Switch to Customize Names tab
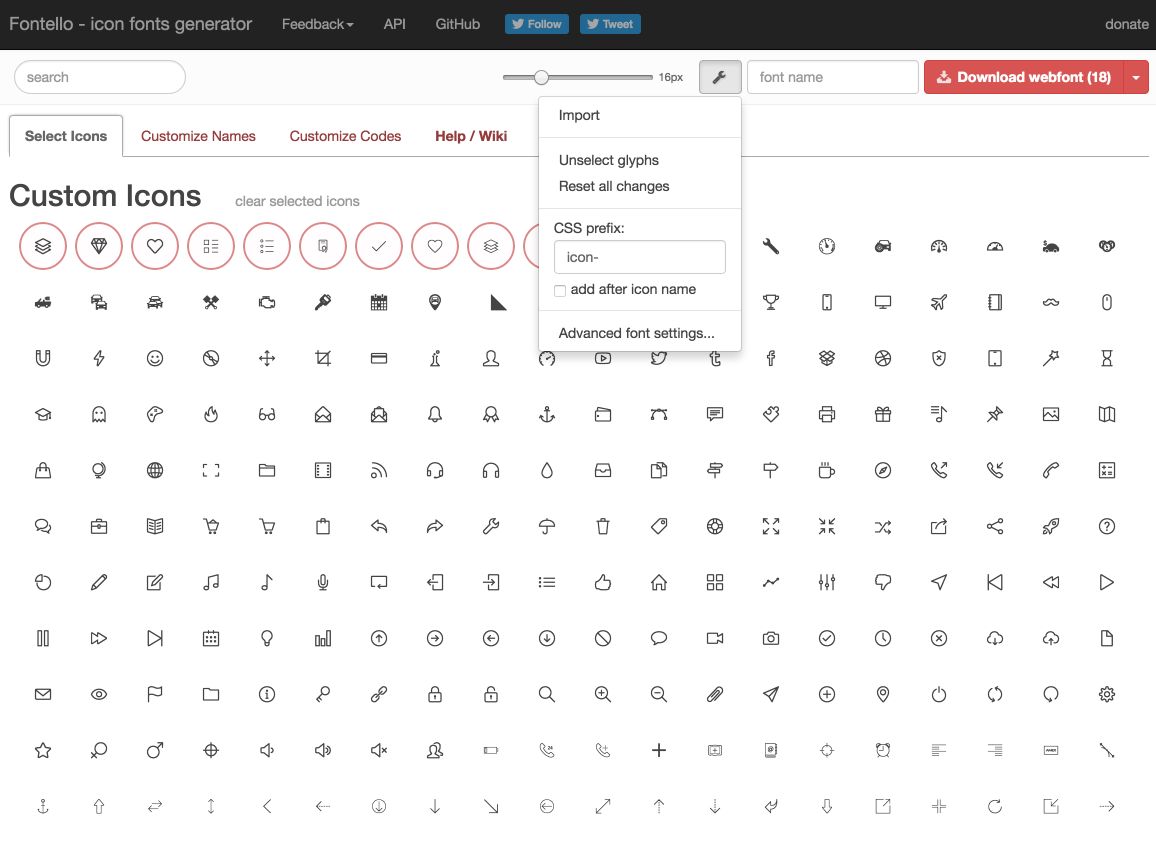1156x850 pixels. click(198, 136)
